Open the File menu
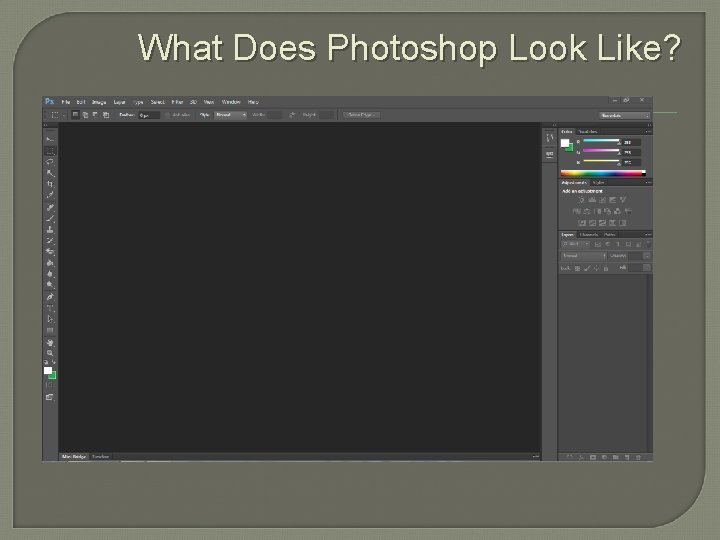Viewport: 720px width, 540px height. pos(66,102)
